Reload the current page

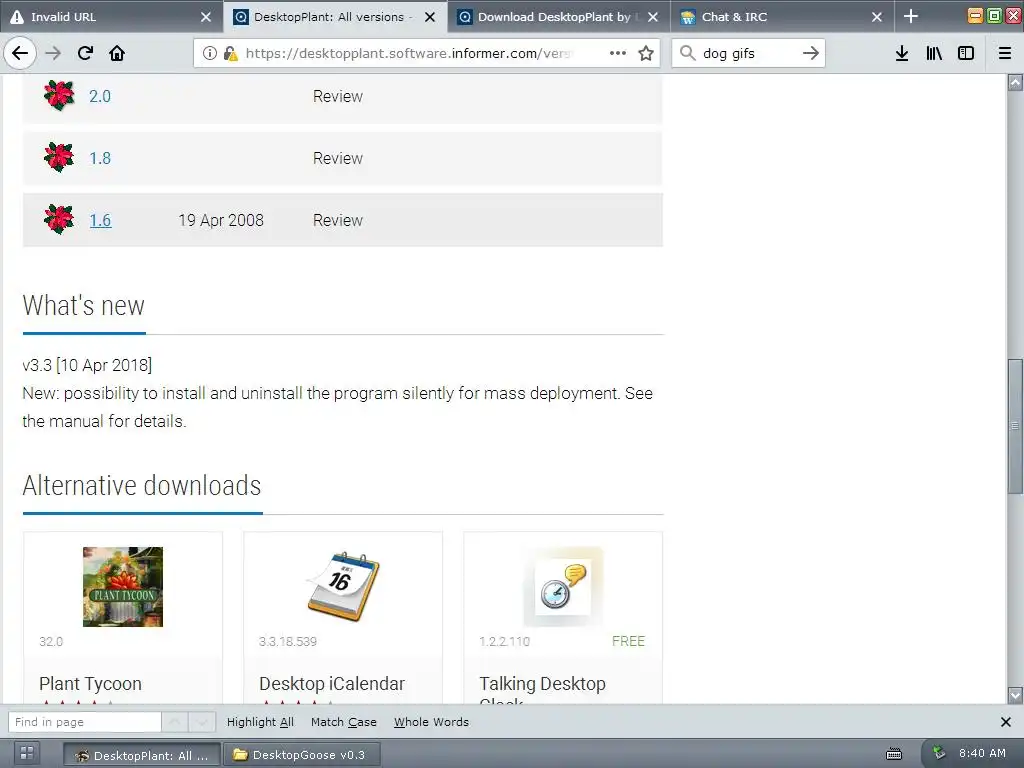click(x=85, y=53)
